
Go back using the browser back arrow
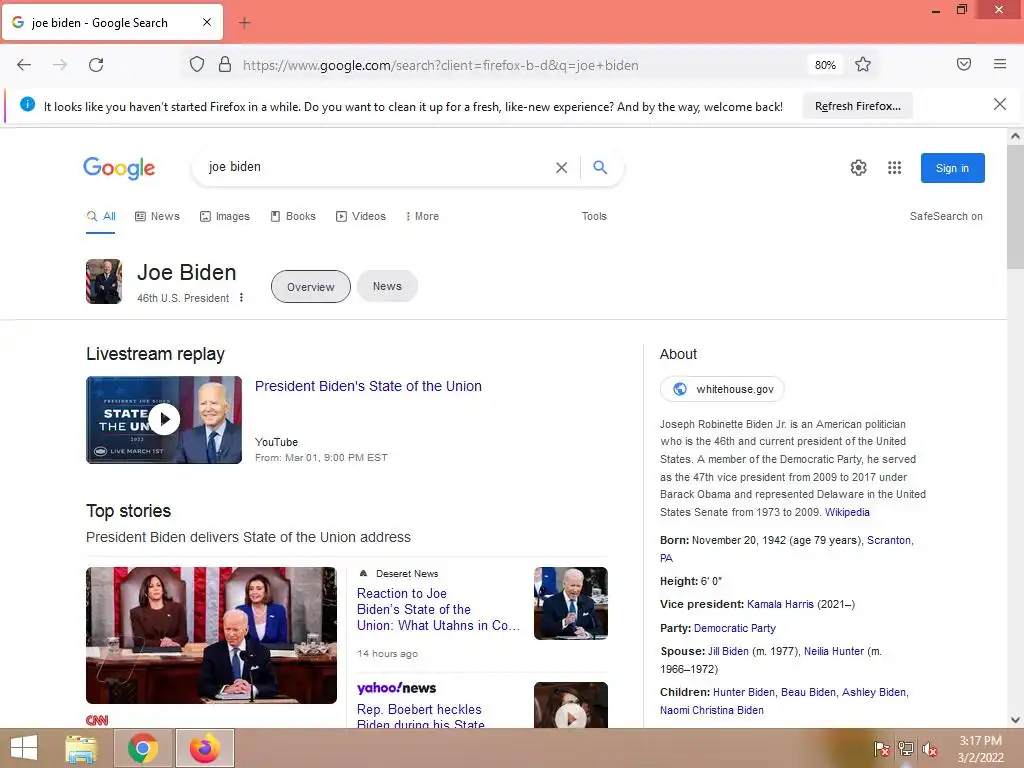[24, 65]
